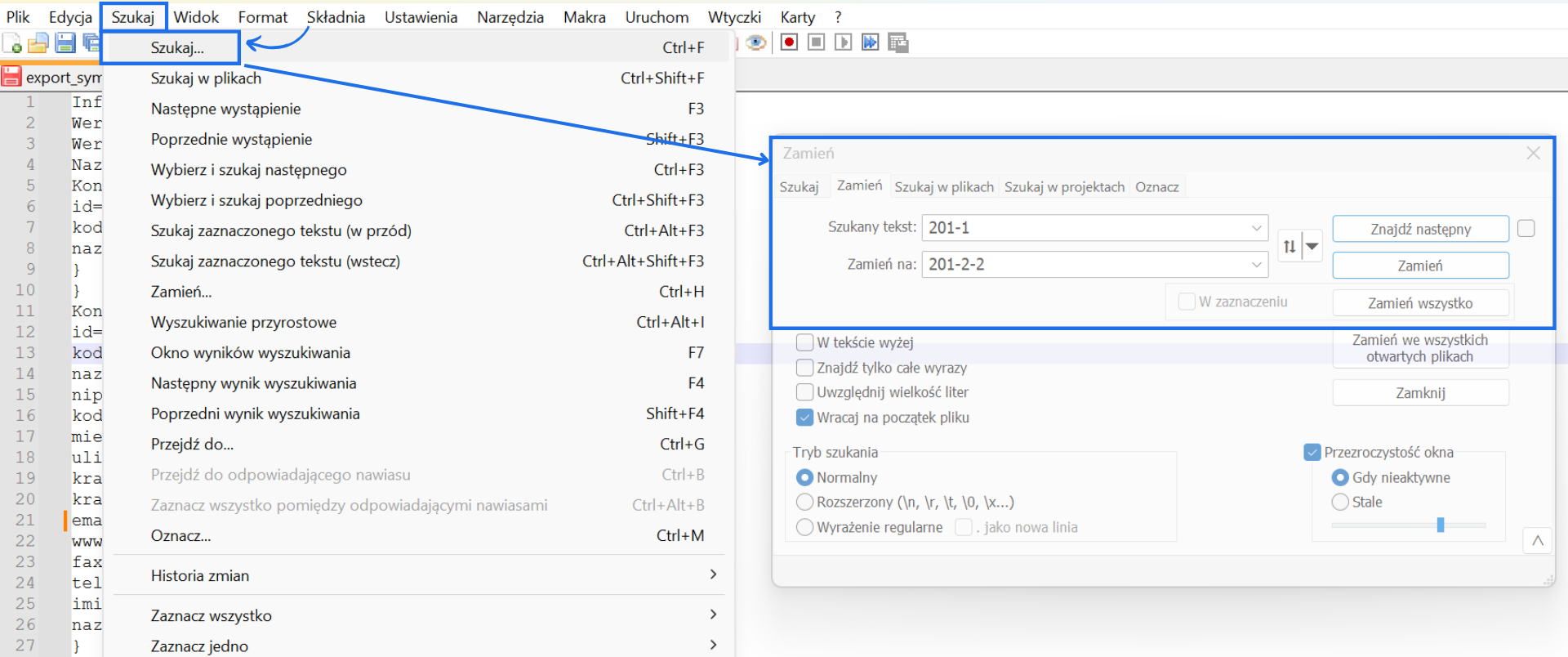Viewport: 1568px width, 657px height.
Task: Close the Zamień dialog window
Action: 1533,154
